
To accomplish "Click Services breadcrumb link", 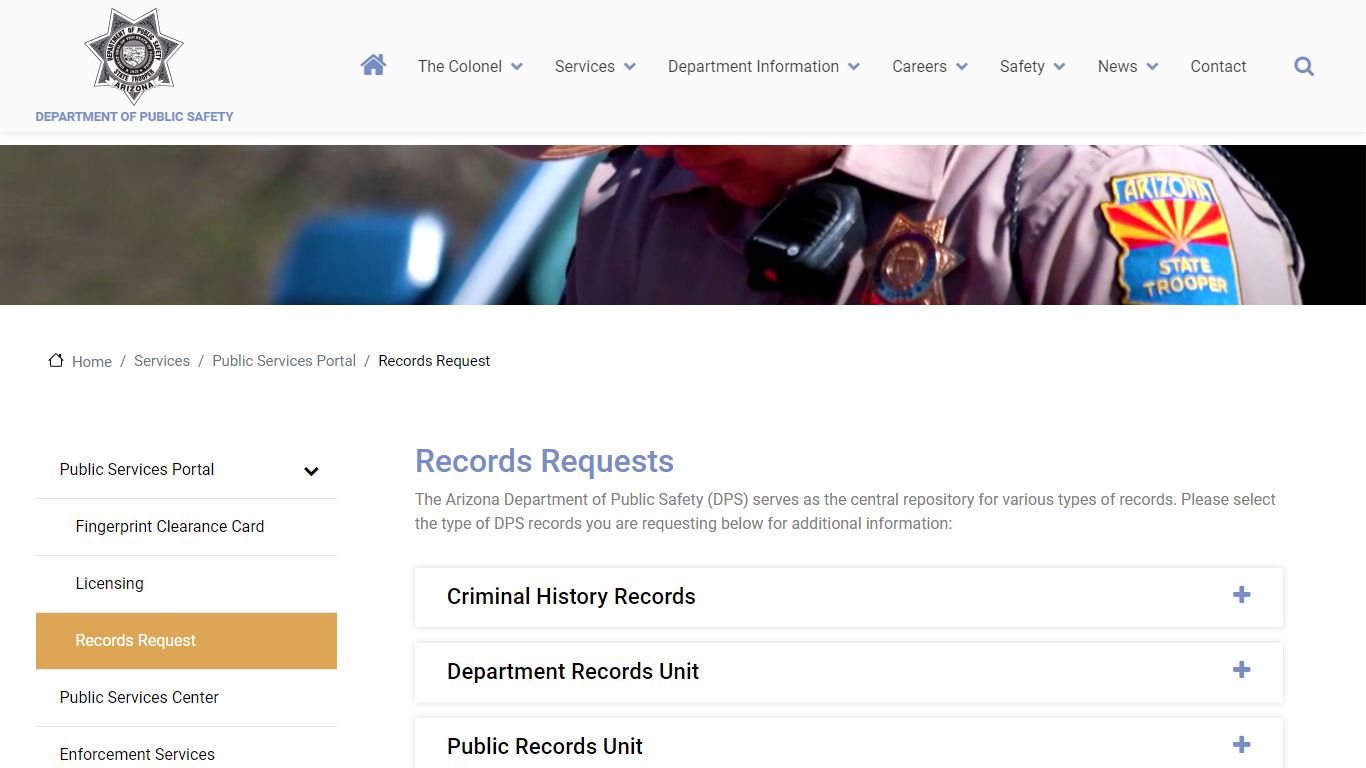I will click(162, 361).
